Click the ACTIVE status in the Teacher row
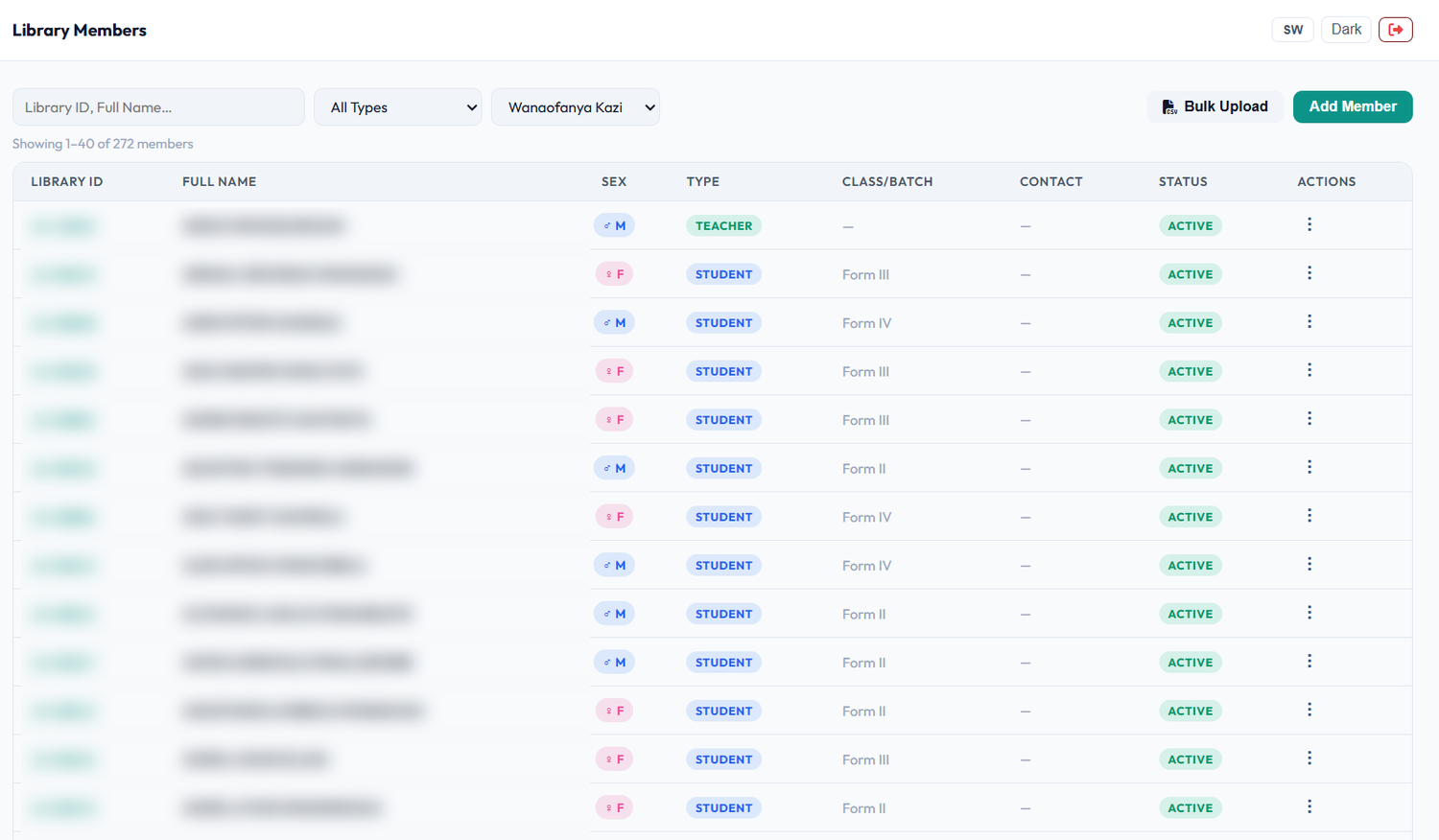Image resolution: width=1439 pixels, height=840 pixels. coord(1191,225)
